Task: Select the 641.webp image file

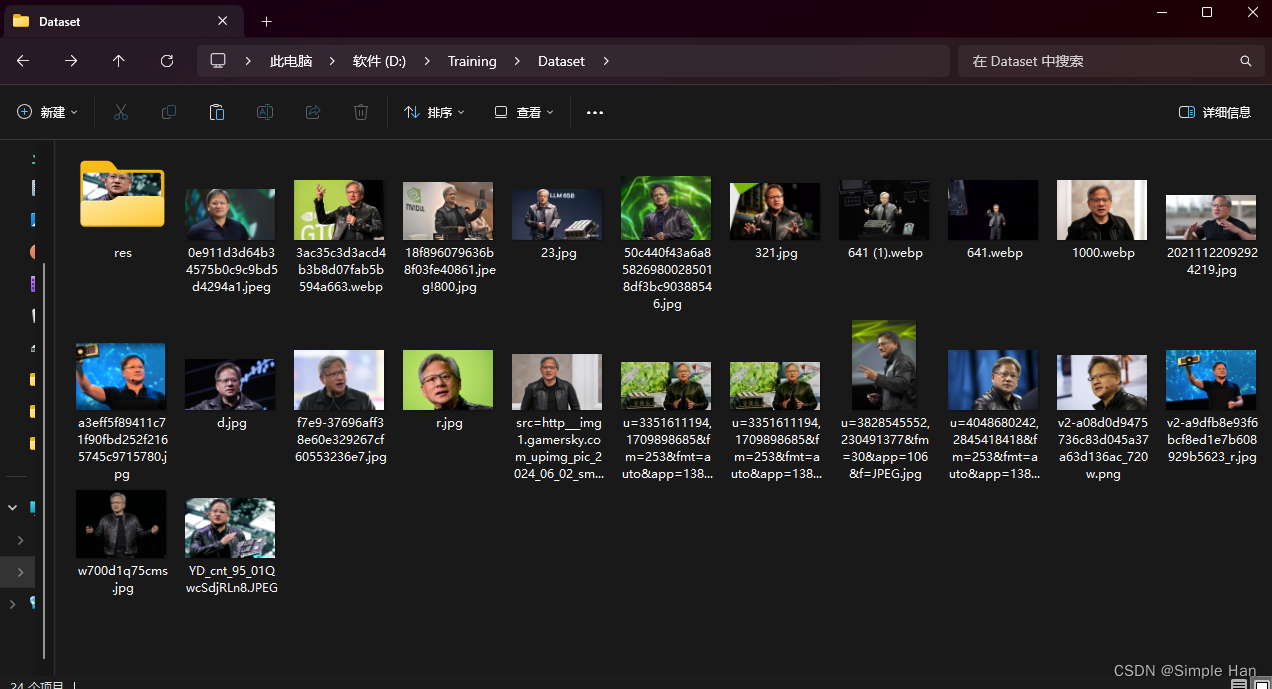Action: 992,219
